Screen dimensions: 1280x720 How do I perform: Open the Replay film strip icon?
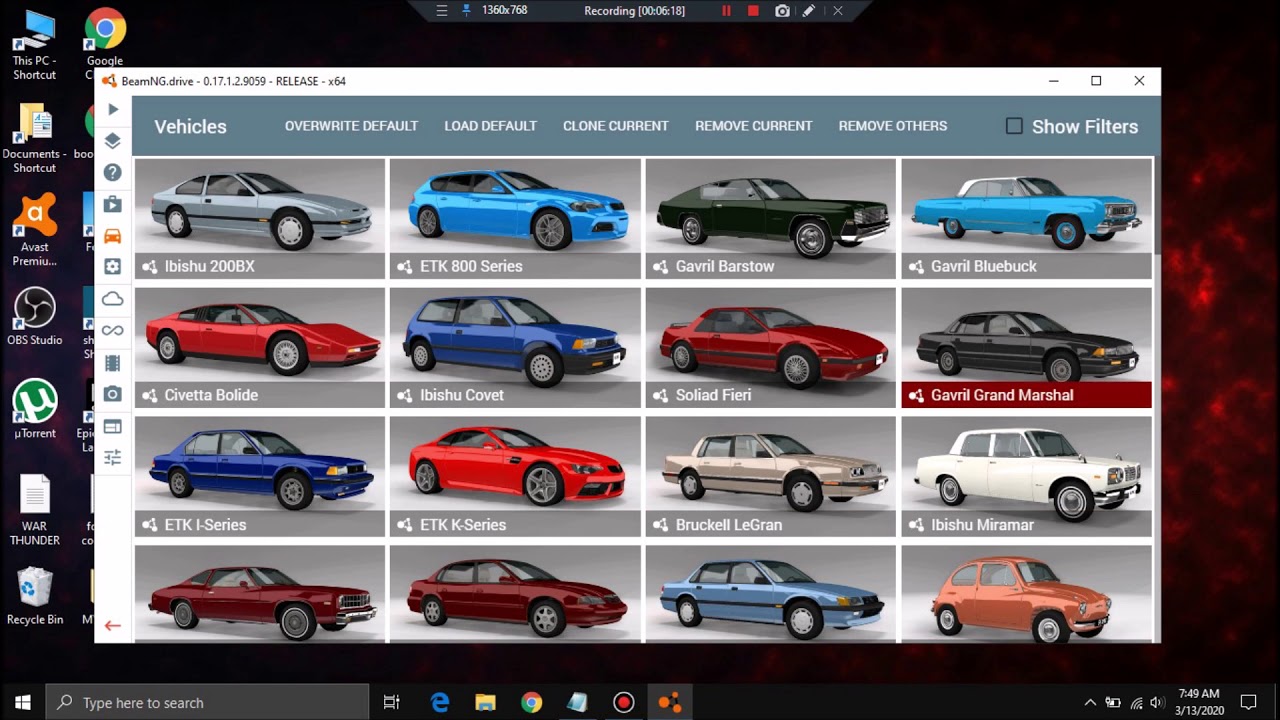(x=113, y=363)
